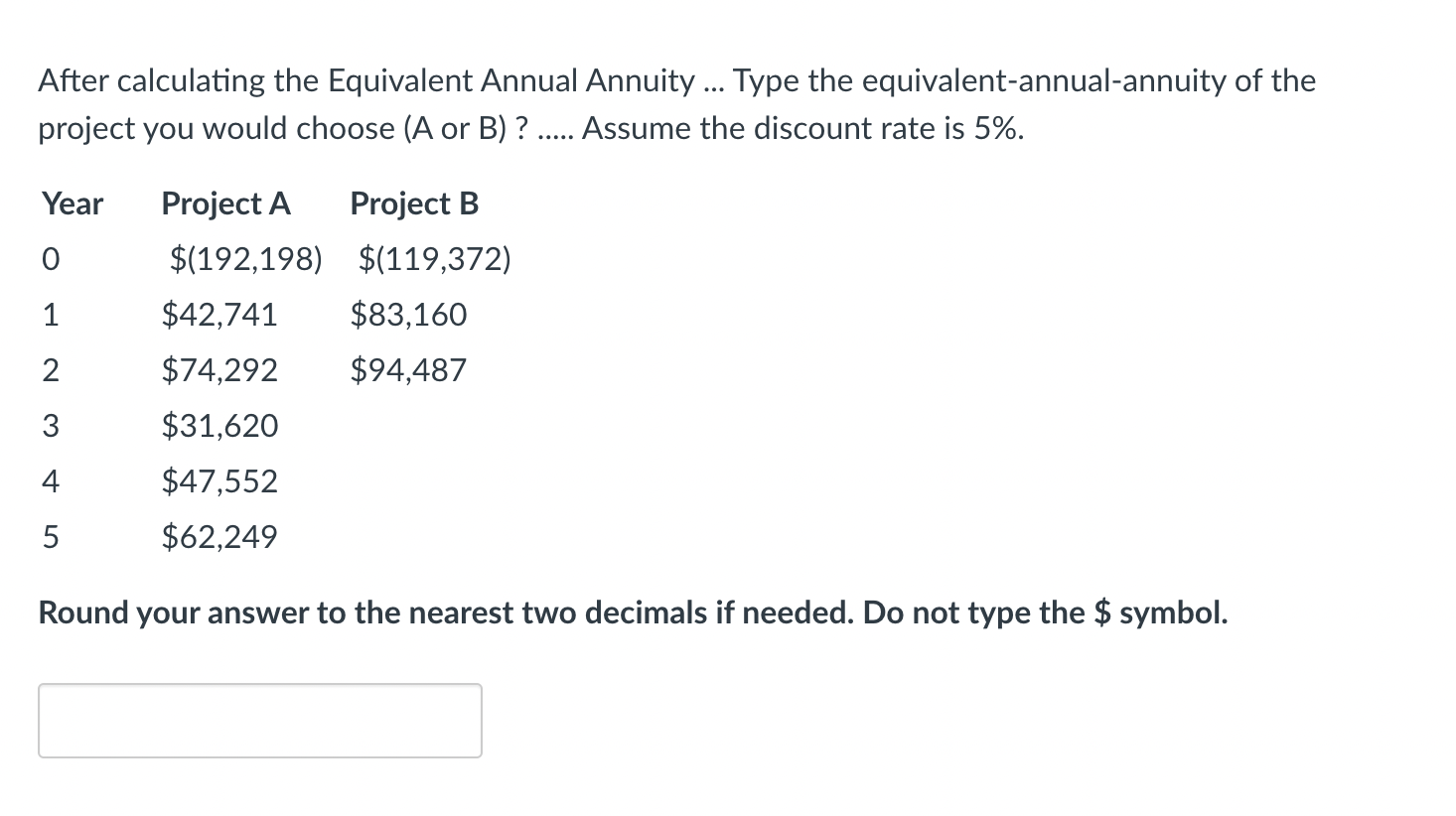Viewport: 1456px width, 816px height.
Task: Click the Year 1 Project B value $83,160
Action: (x=408, y=314)
